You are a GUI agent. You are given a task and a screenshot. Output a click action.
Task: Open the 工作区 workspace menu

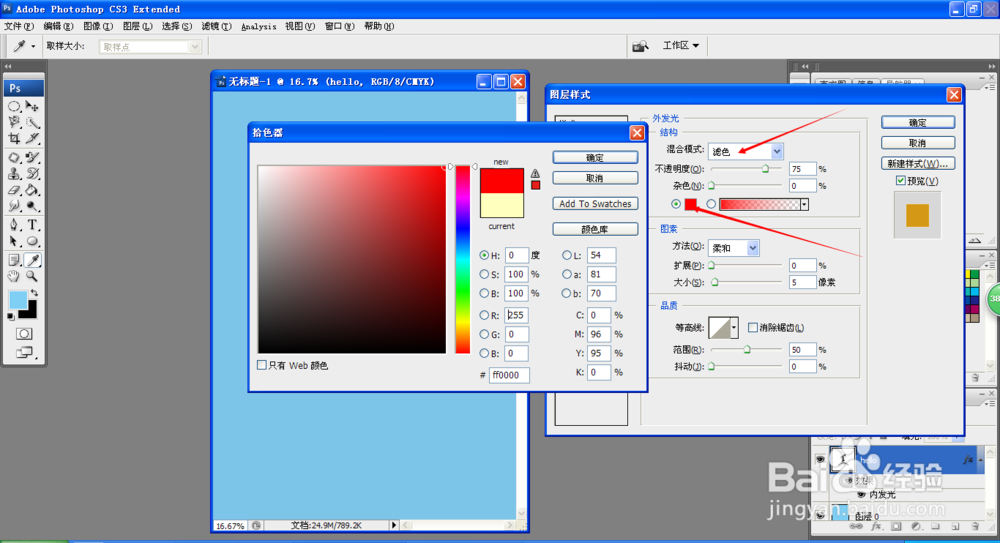pos(680,45)
